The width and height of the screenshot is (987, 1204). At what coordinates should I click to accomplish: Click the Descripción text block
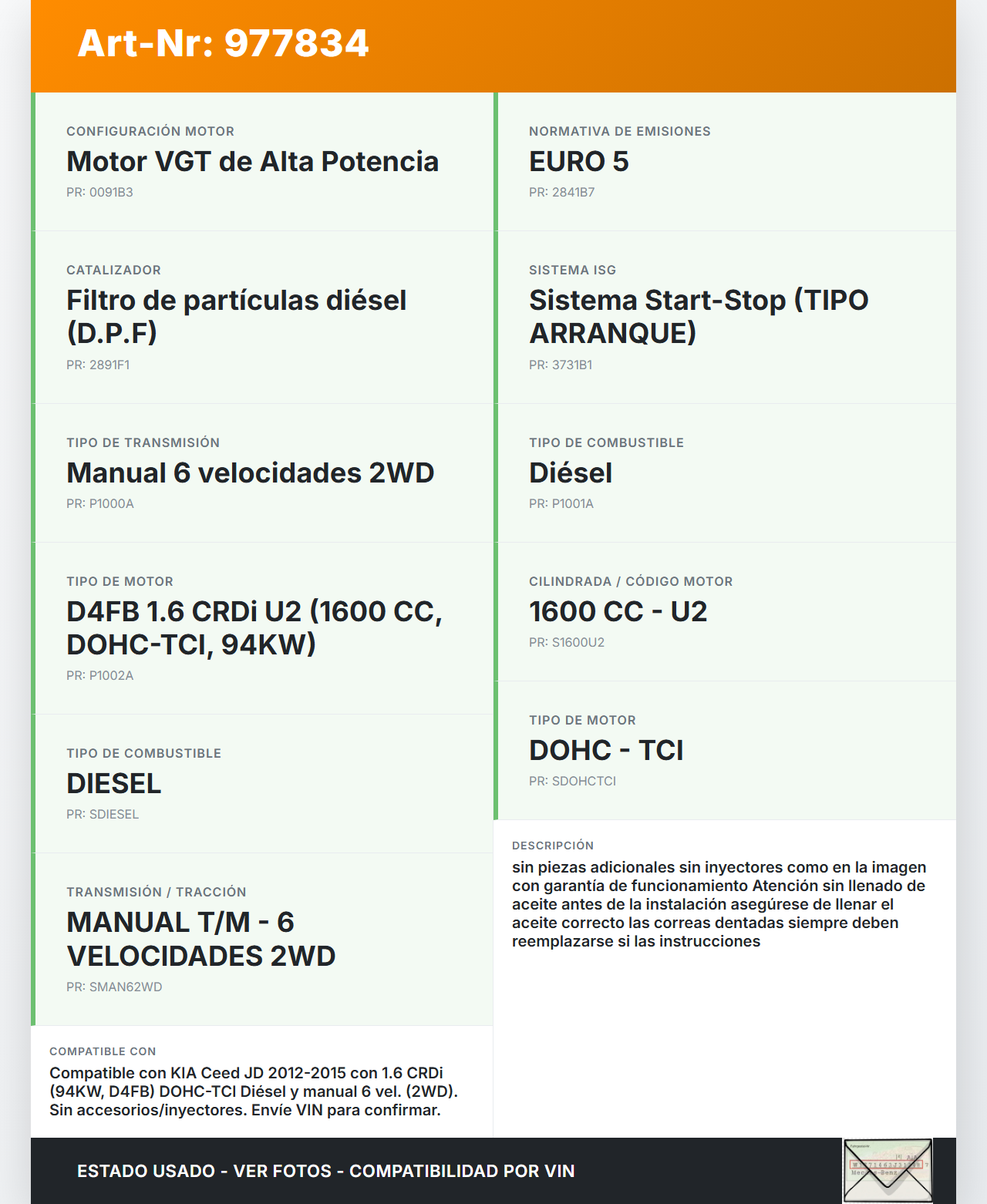[719, 904]
